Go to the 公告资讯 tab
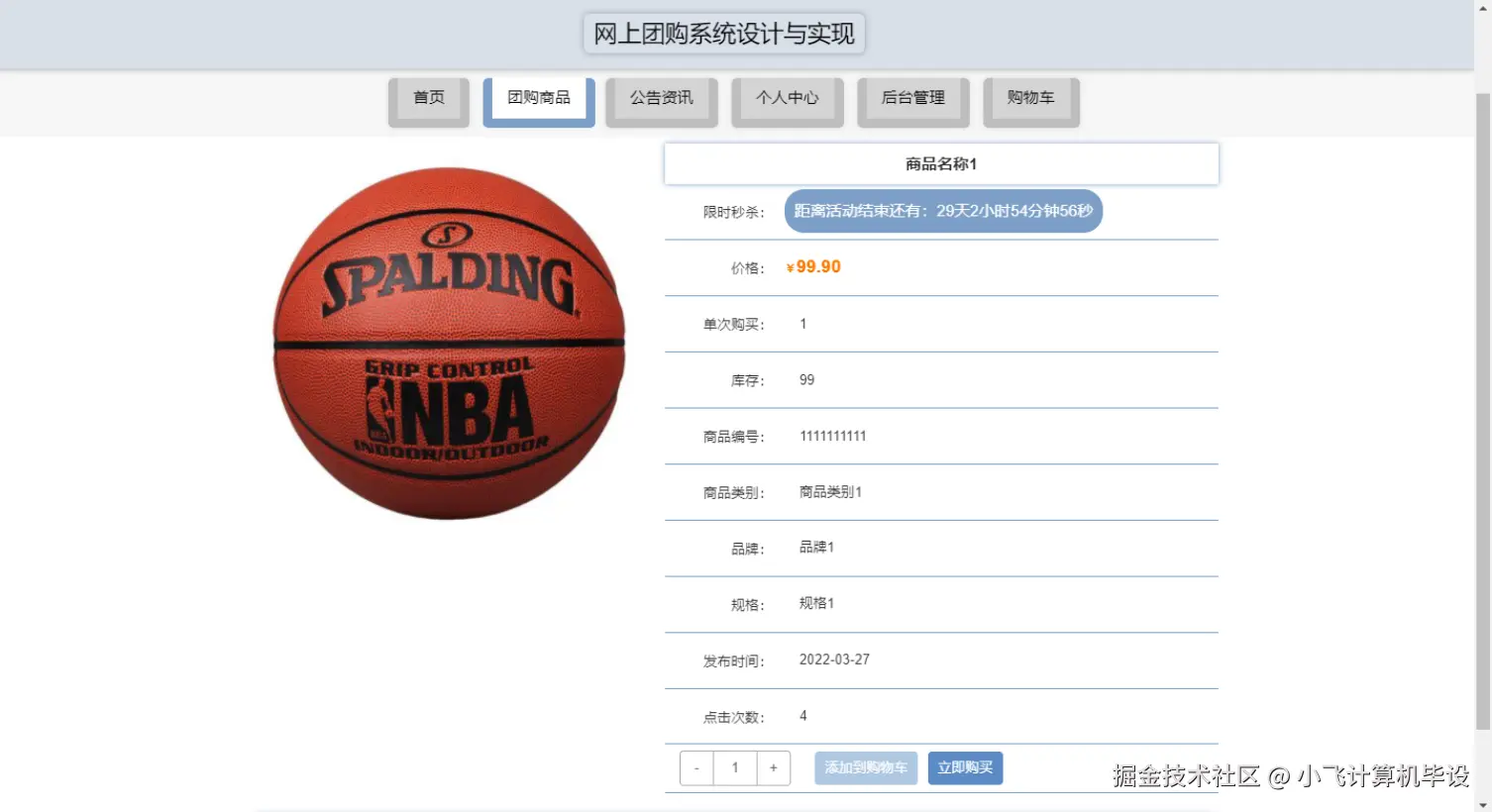 pyautogui.click(x=662, y=102)
